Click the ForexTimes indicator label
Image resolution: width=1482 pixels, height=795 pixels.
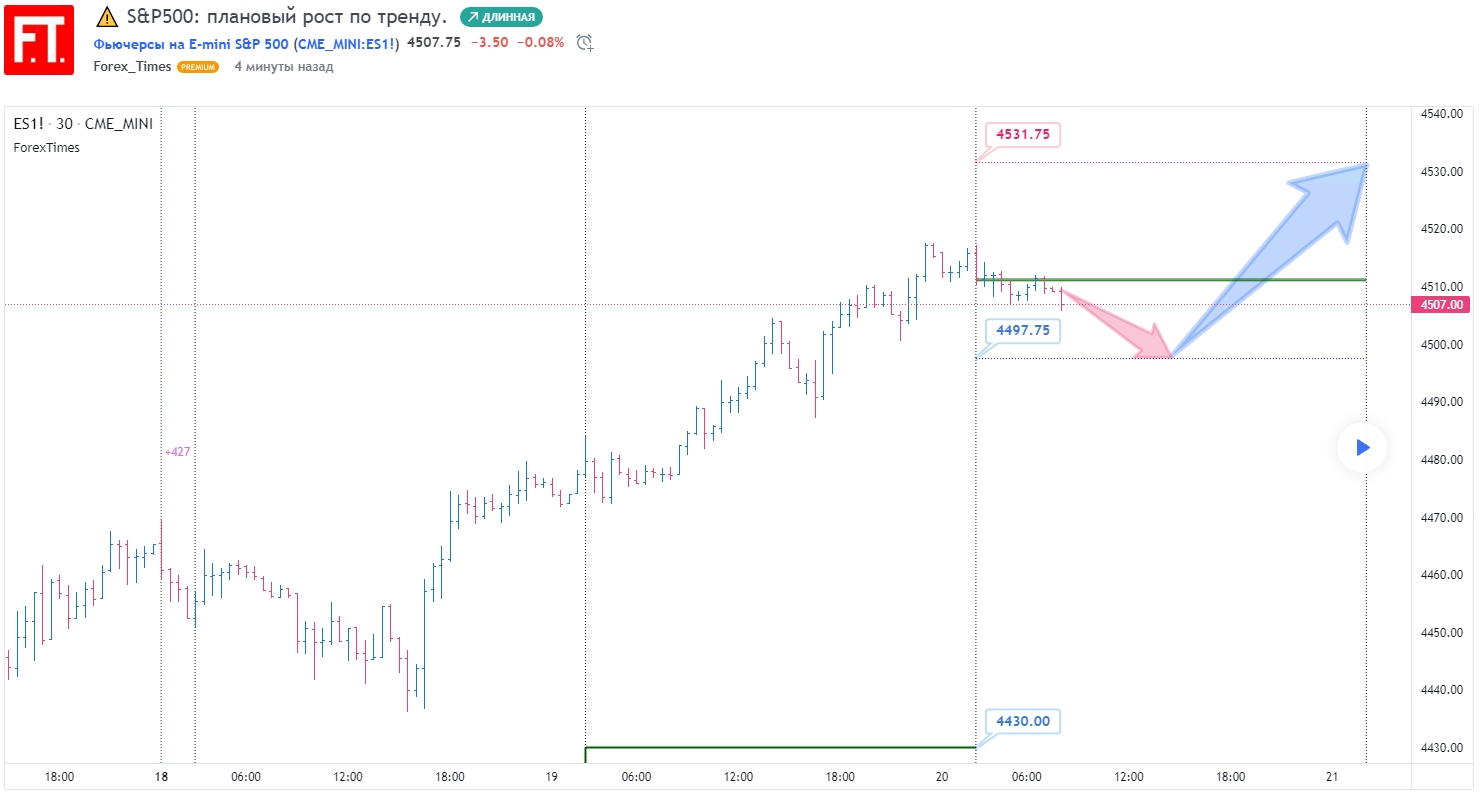point(46,148)
